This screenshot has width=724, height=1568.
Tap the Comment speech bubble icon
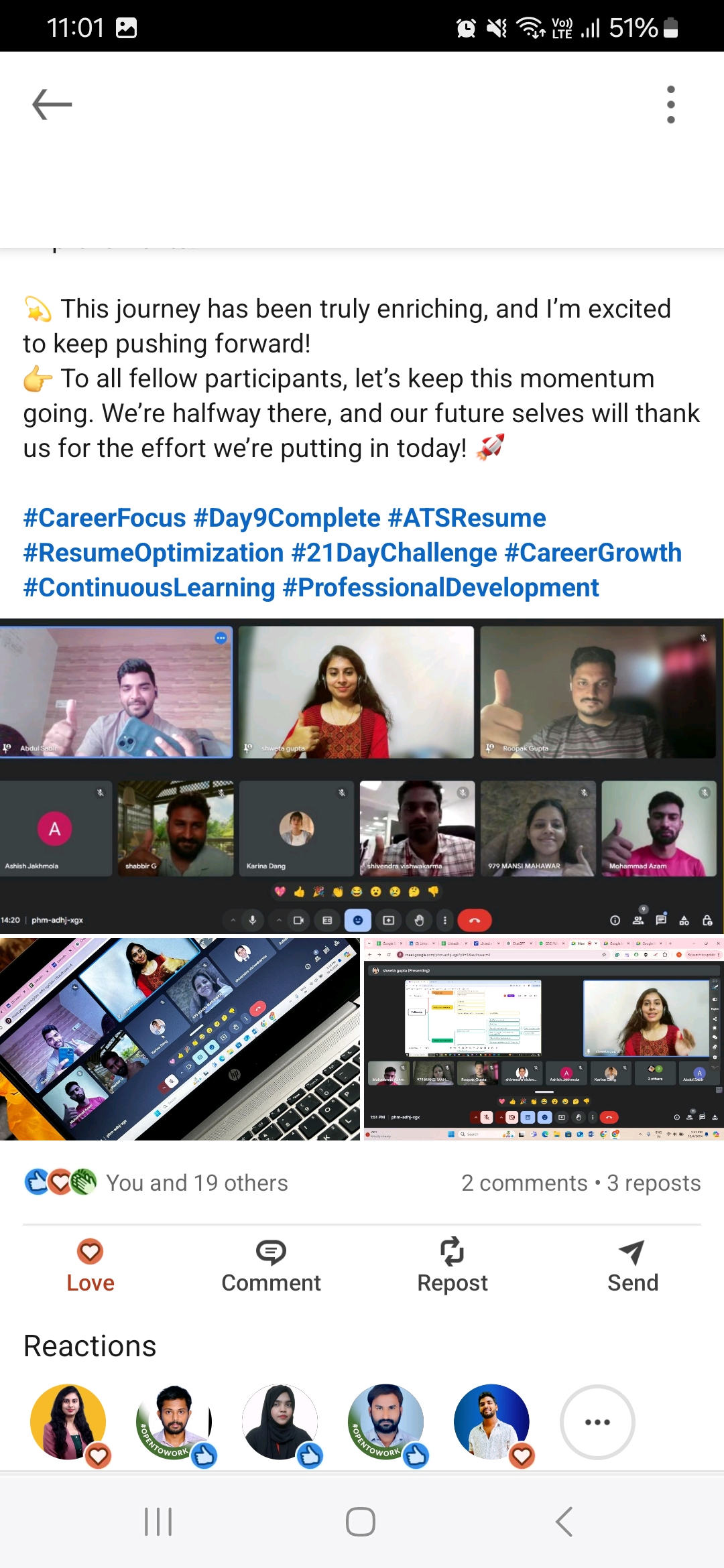[x=271, y=1252]
